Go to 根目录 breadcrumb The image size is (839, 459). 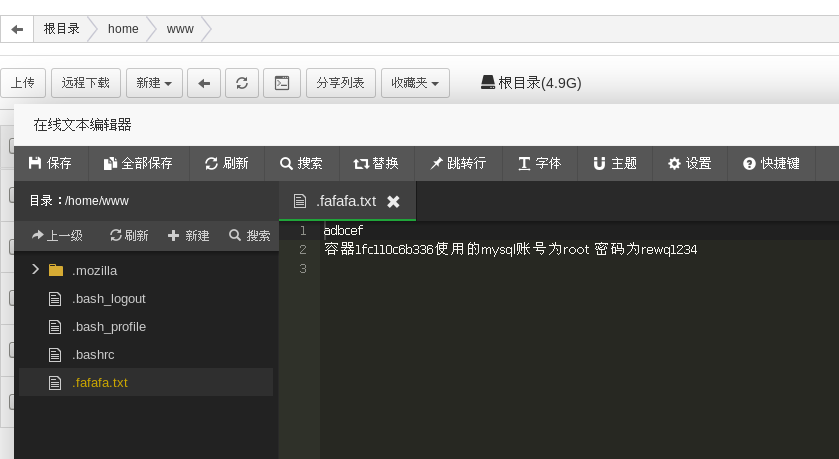click(x=62, y=29)
